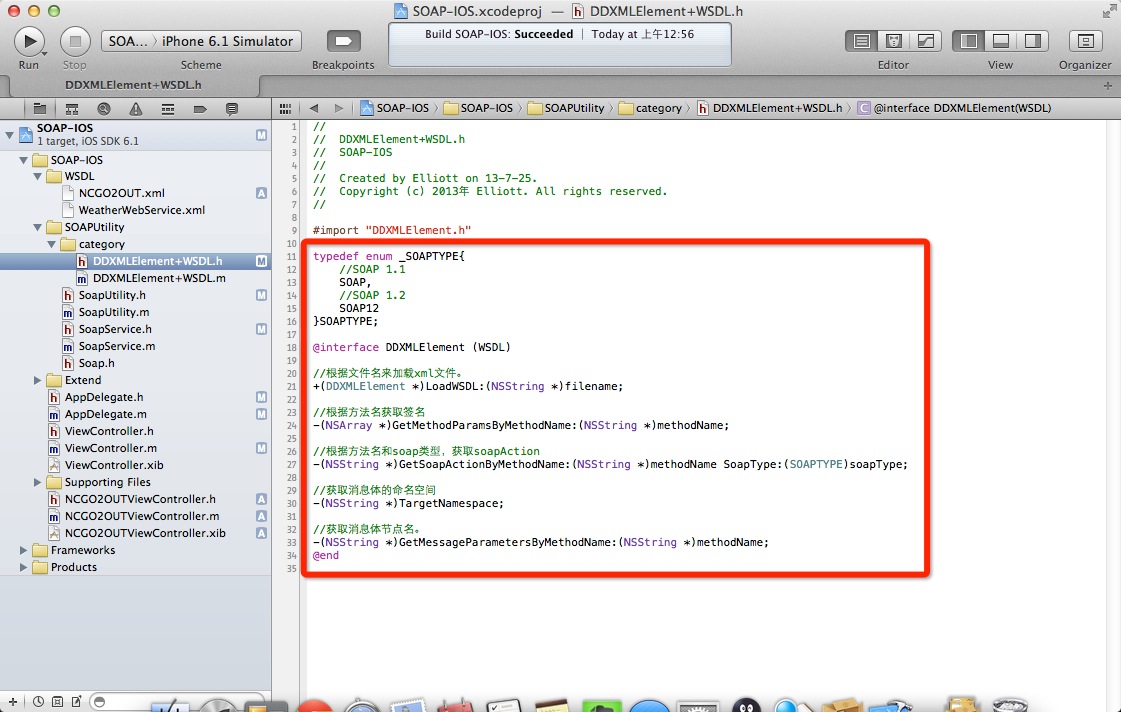The image size is (1121, 712).
Task: Run the SOAP-IOS project
Action: 29,41
